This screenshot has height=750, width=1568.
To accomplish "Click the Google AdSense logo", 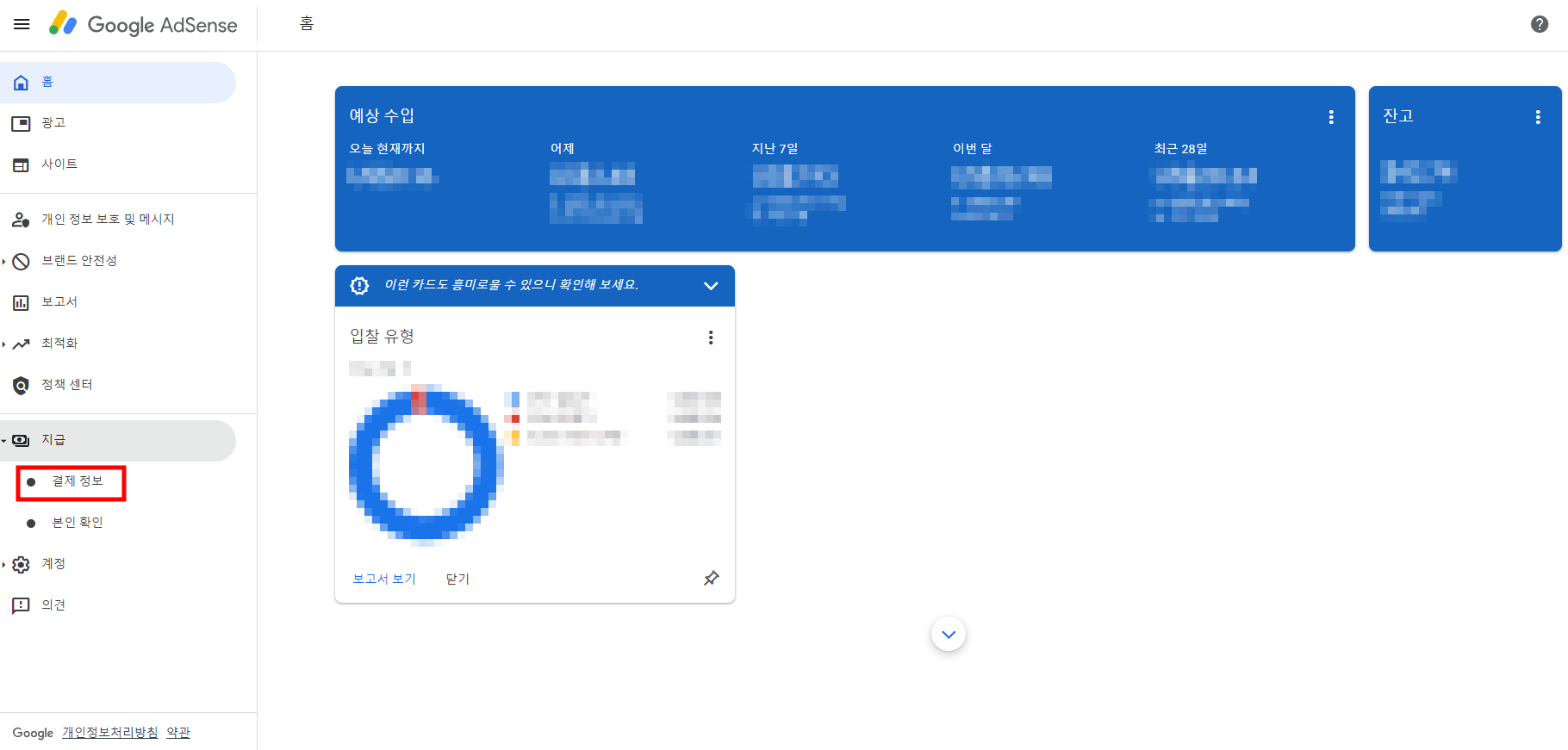I will click(x=143, y=24).
